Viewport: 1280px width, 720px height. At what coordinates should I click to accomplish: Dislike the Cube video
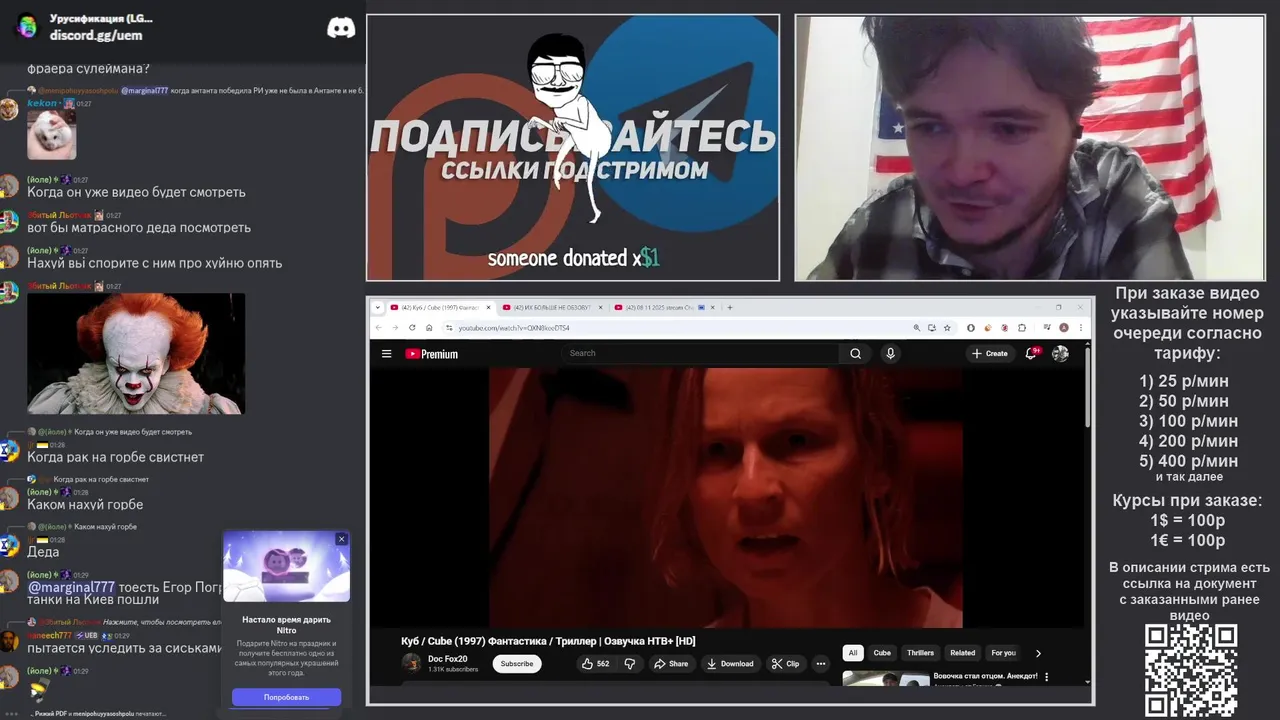tap(630, 663)
